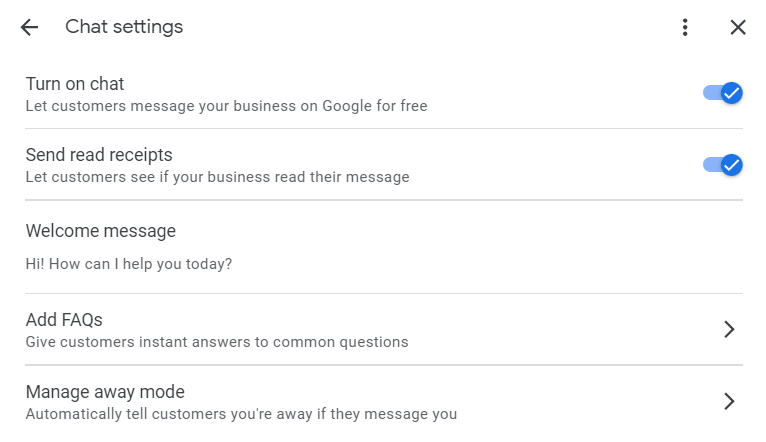Select the Manage away mode entry
Image resolution: width=766 pixels, height=442 pixels.
click(105, 392)
